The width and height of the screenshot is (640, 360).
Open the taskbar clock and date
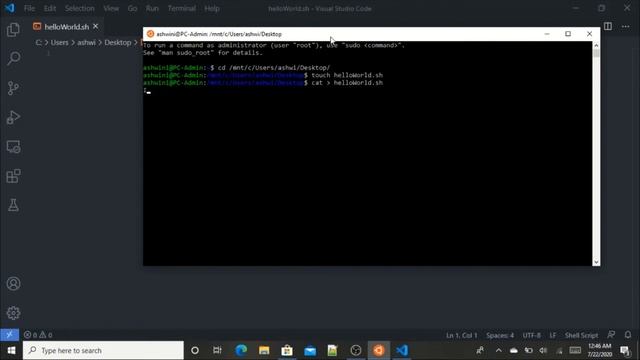point(600,351)
